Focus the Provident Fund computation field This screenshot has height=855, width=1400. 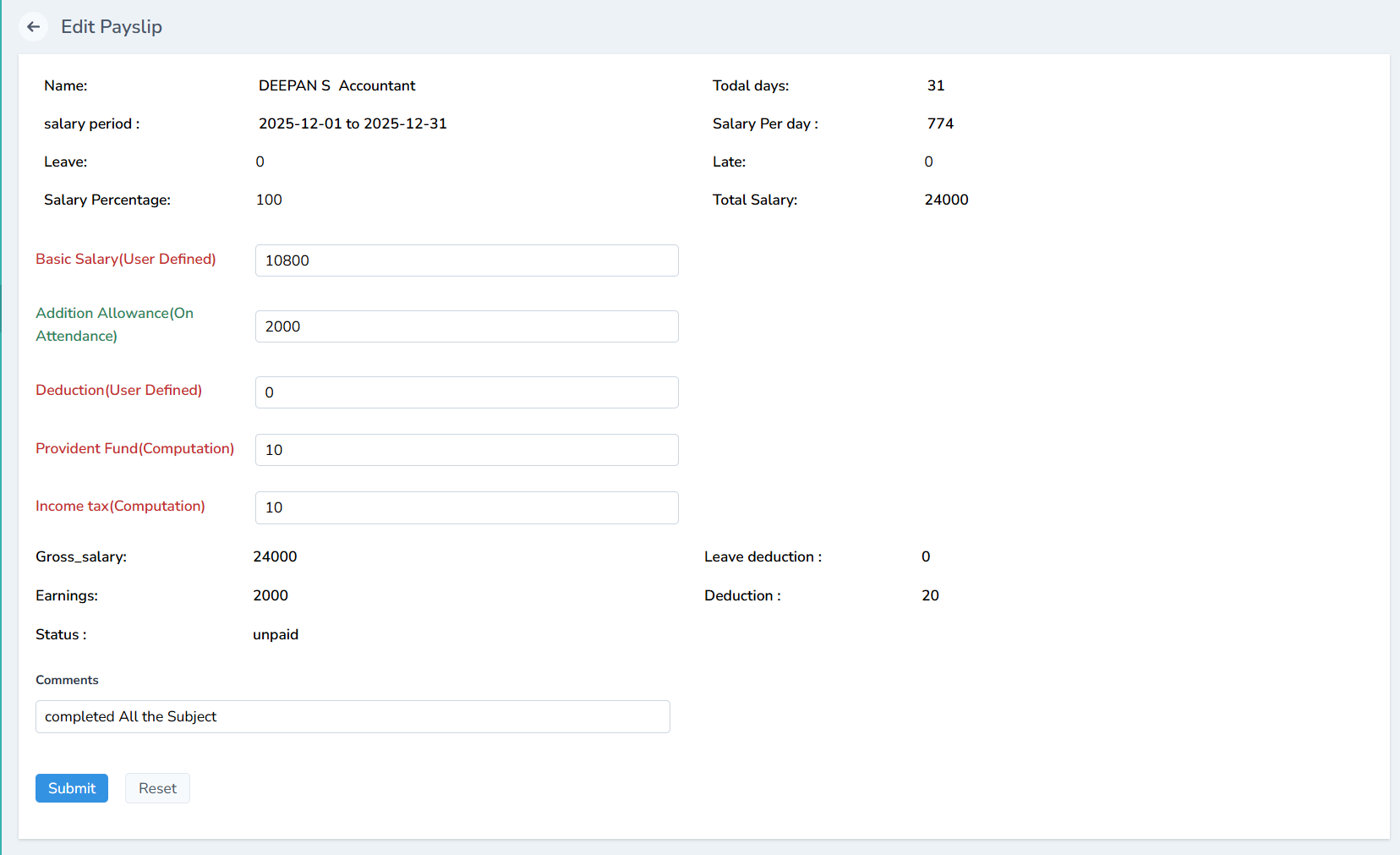pyautogui.click(x=466, y=450)
